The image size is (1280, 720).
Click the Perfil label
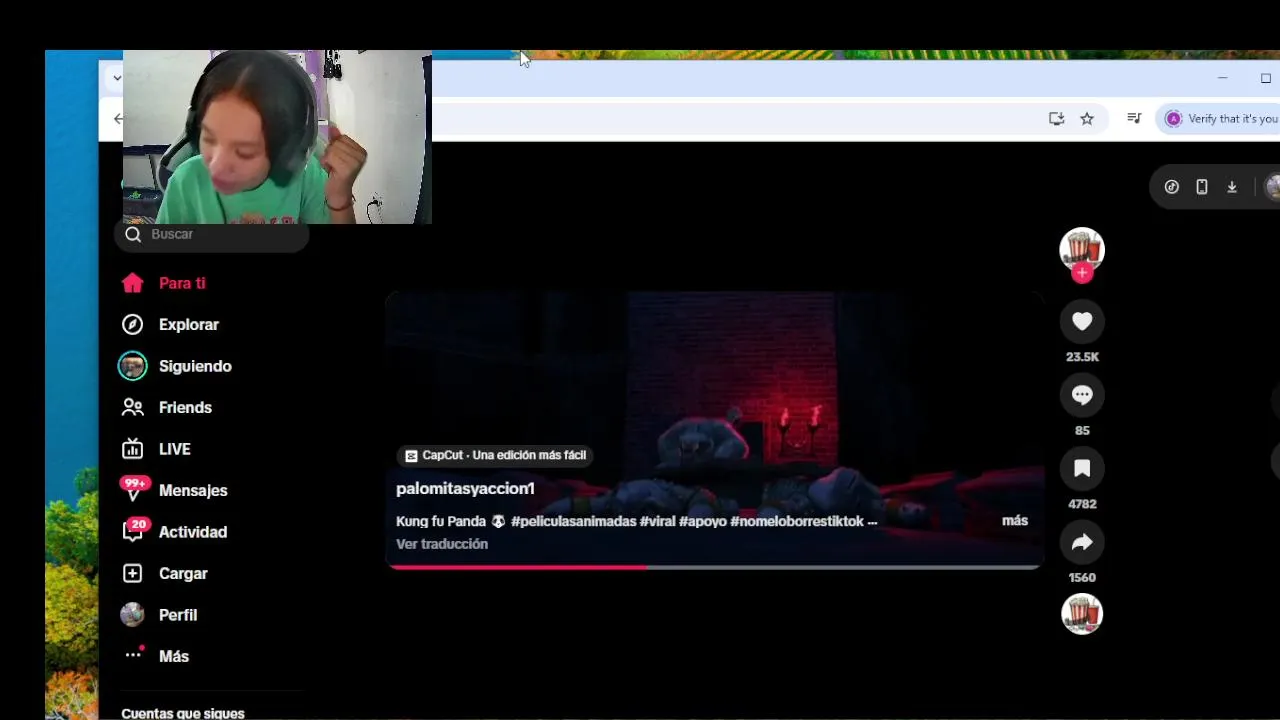point(178,615)
